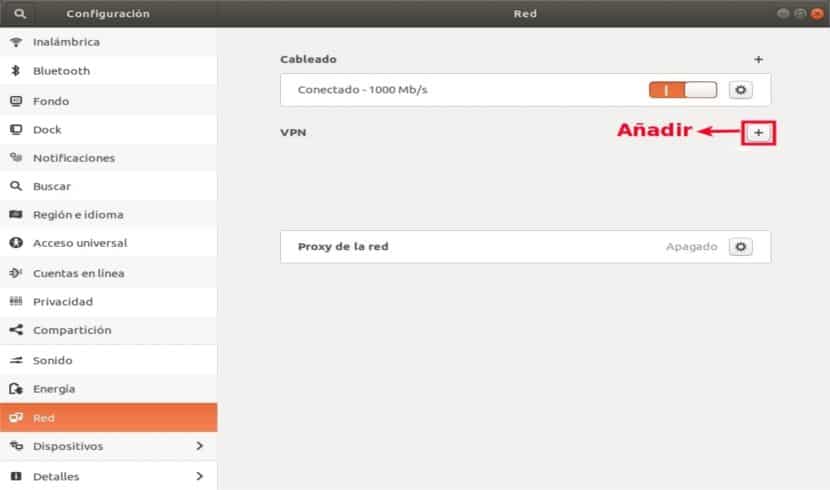
Task: Open Bluetooth settings panel
Action: click(x=109, y=70)
